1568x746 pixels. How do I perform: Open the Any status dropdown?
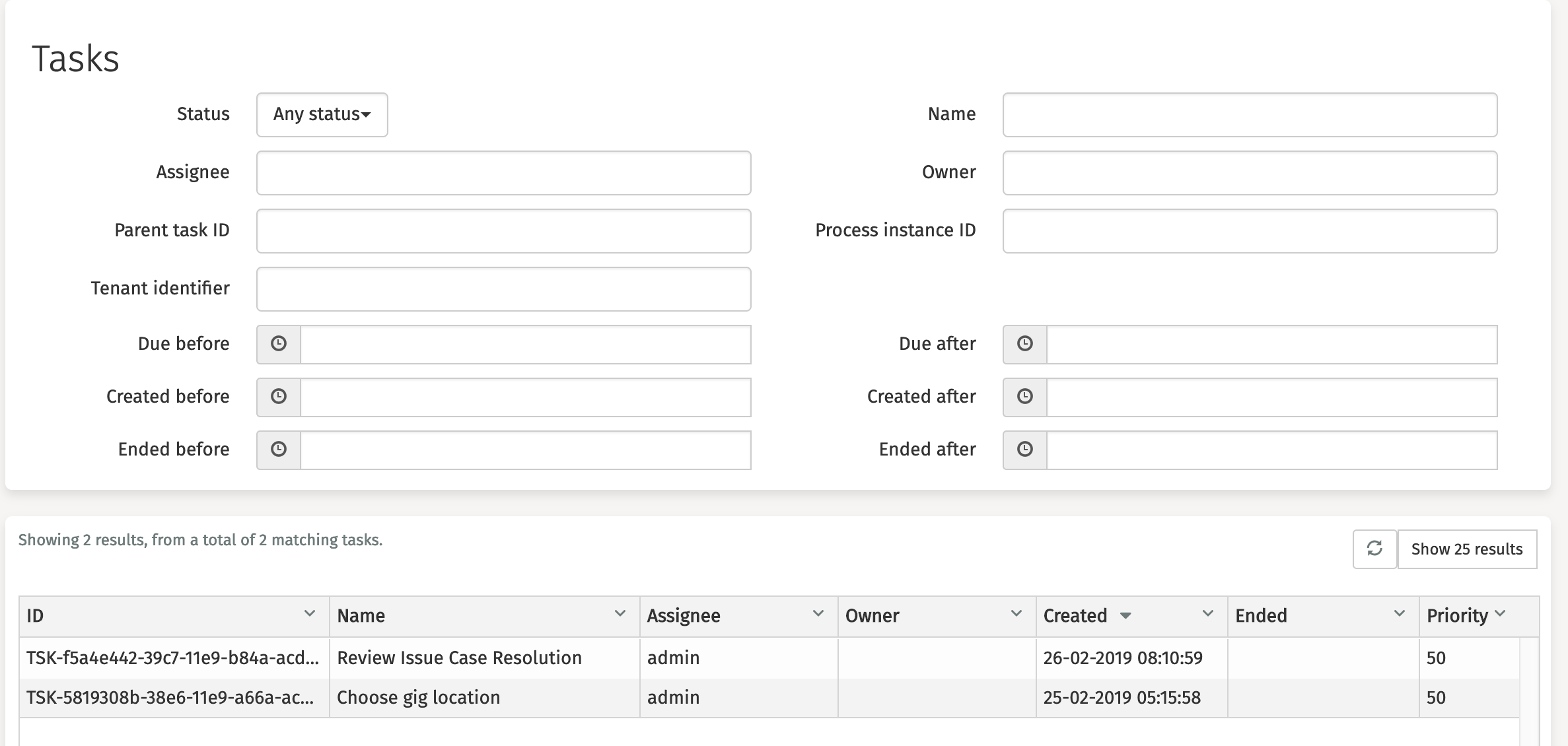(322, 115)
